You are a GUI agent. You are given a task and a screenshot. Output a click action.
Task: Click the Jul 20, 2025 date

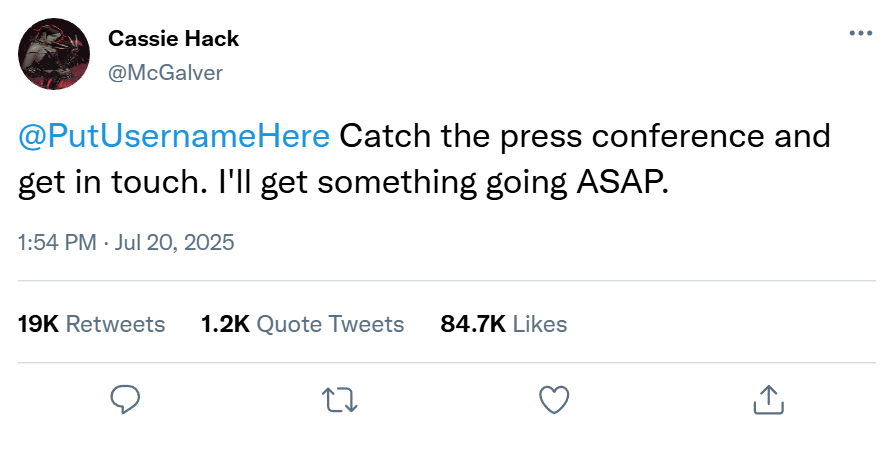[x=175, y=243]
